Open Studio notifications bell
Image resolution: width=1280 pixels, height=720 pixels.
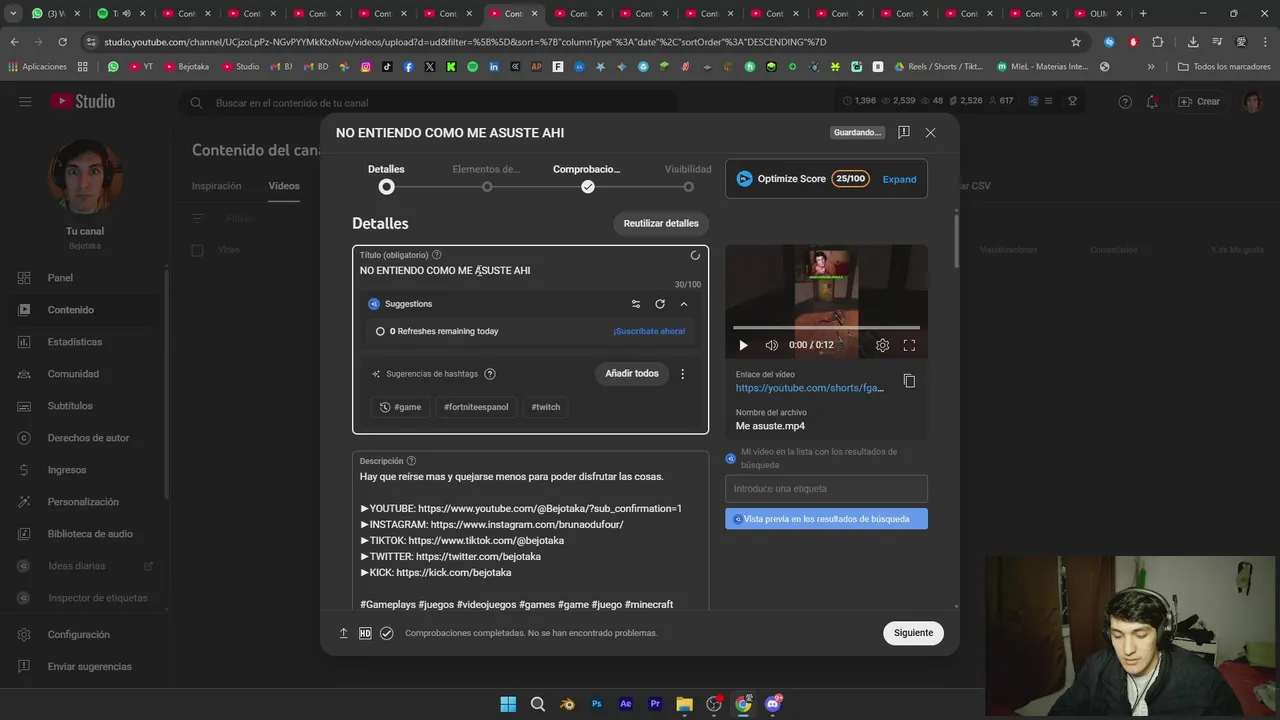pyautogui.click(x=1152, y=102)
